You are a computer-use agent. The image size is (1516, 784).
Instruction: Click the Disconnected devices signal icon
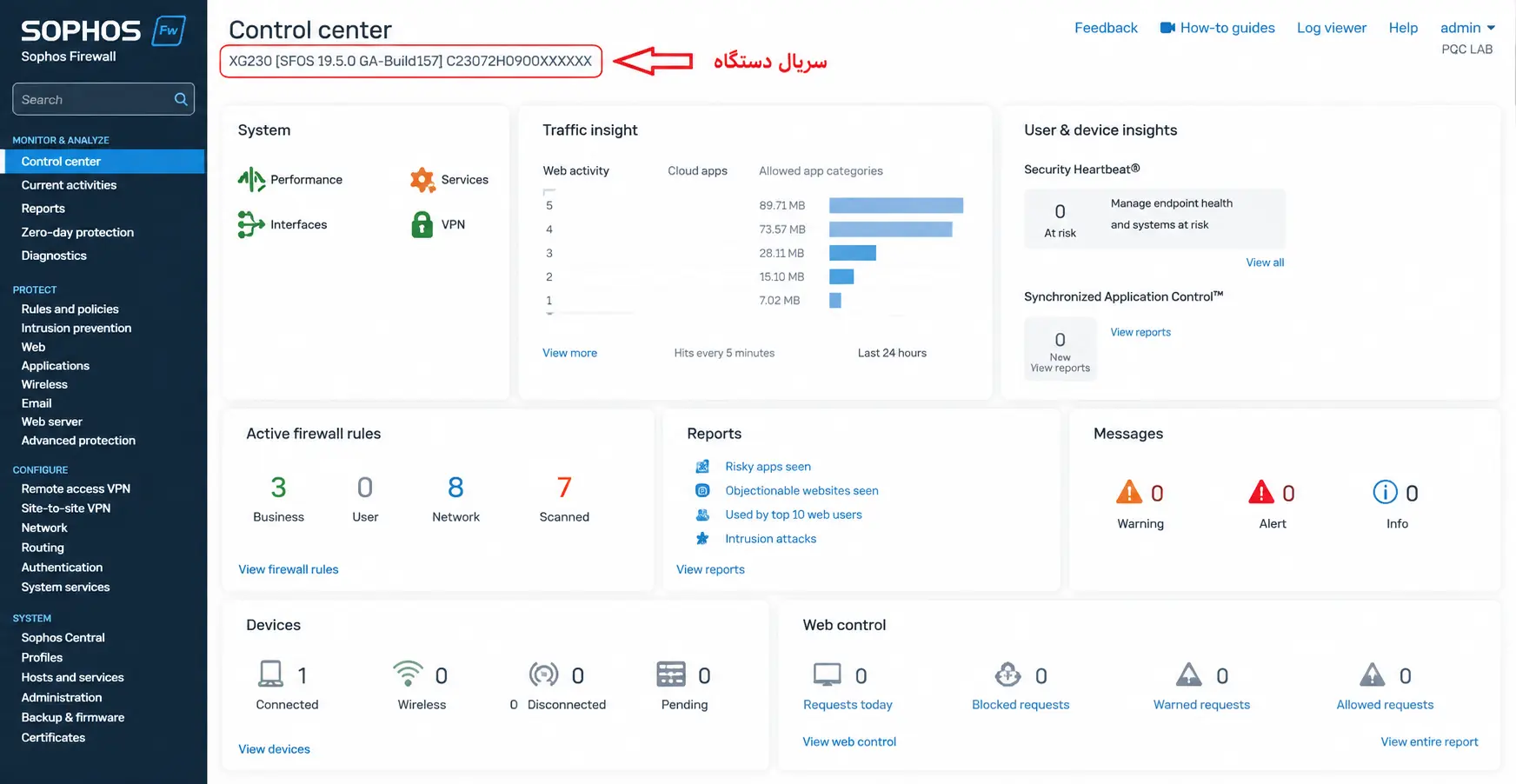[544, 674]
